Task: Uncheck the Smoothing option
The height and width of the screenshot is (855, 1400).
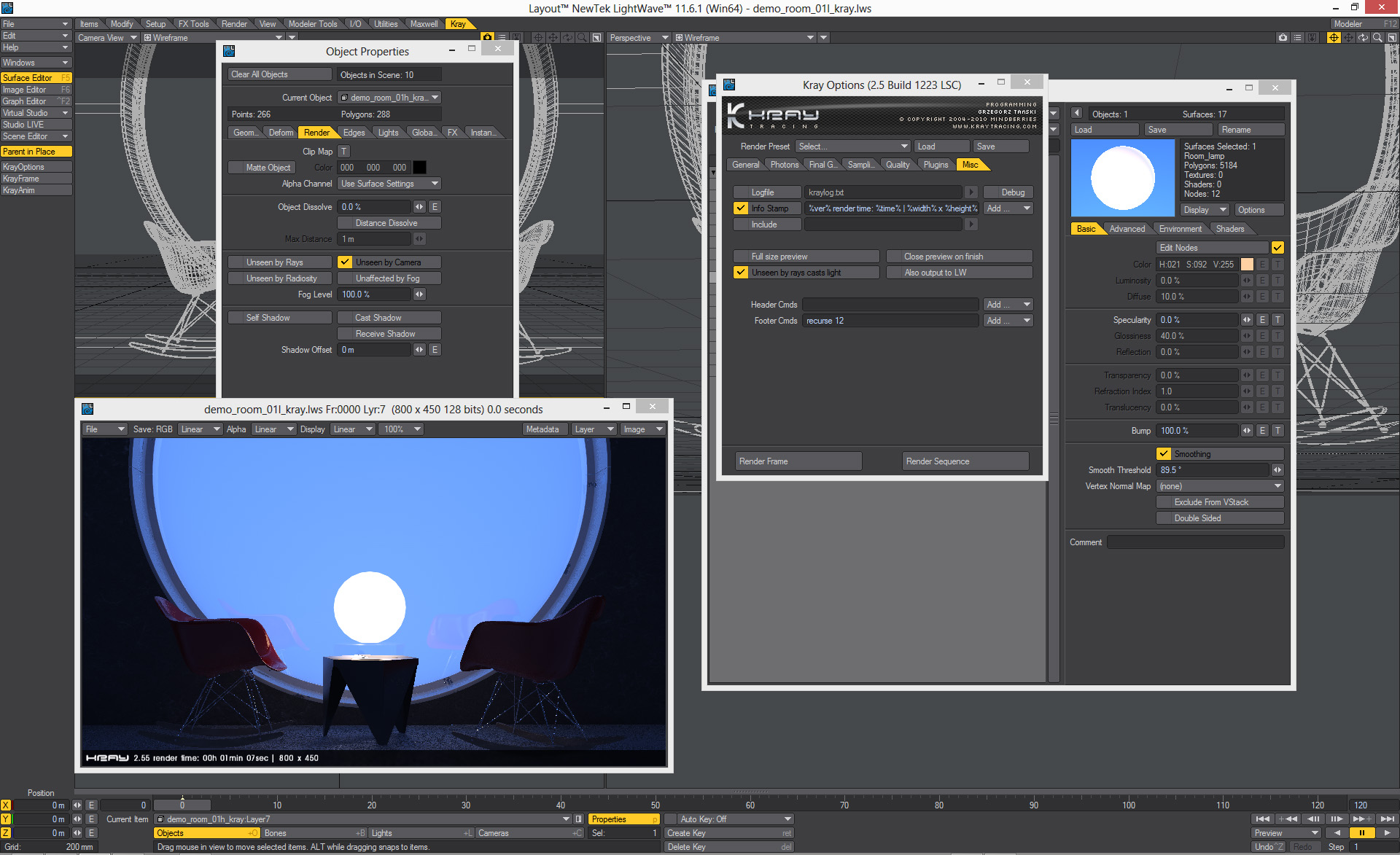Action: 1164,454
